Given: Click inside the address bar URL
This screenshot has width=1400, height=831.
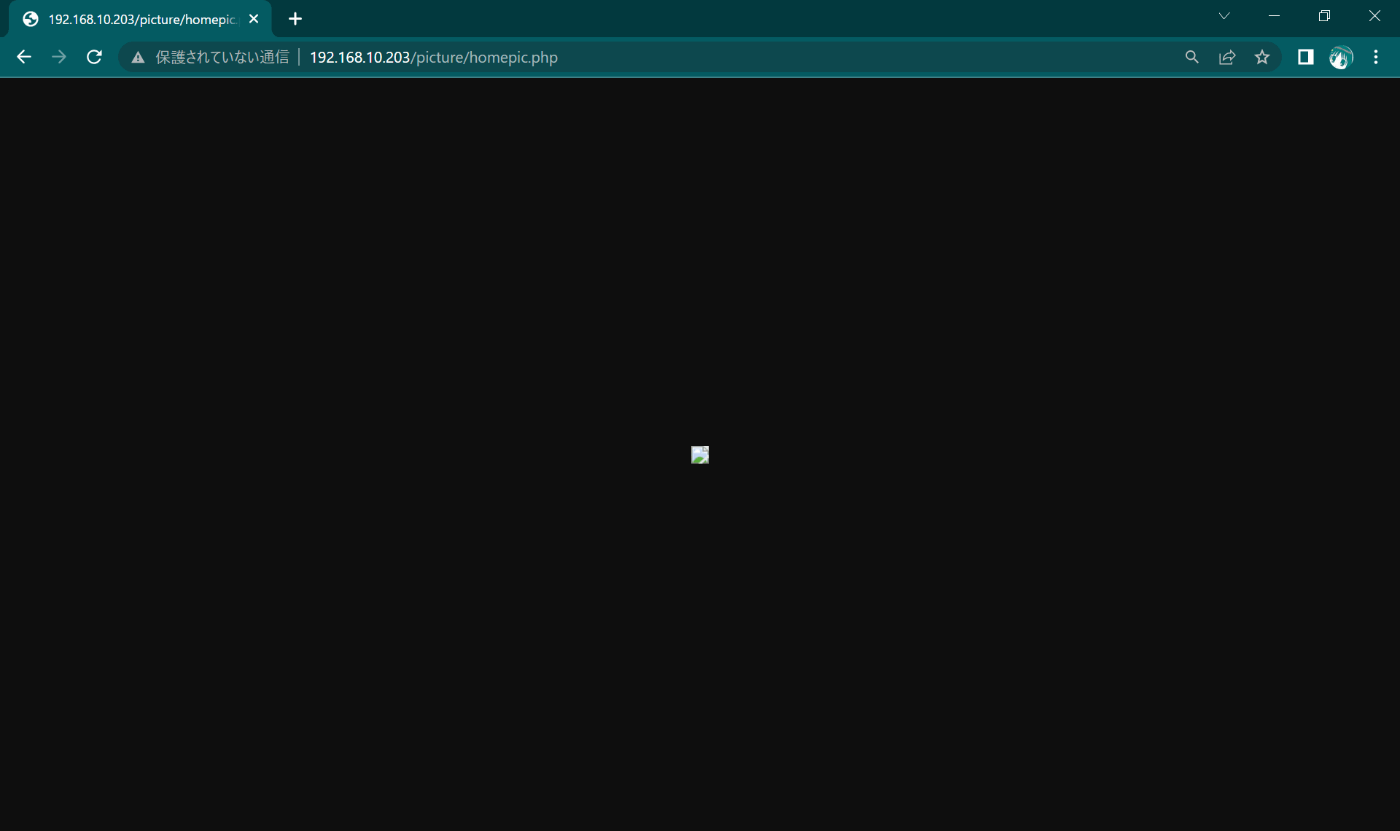Looking at the screenshot, I should coord(434,57).
